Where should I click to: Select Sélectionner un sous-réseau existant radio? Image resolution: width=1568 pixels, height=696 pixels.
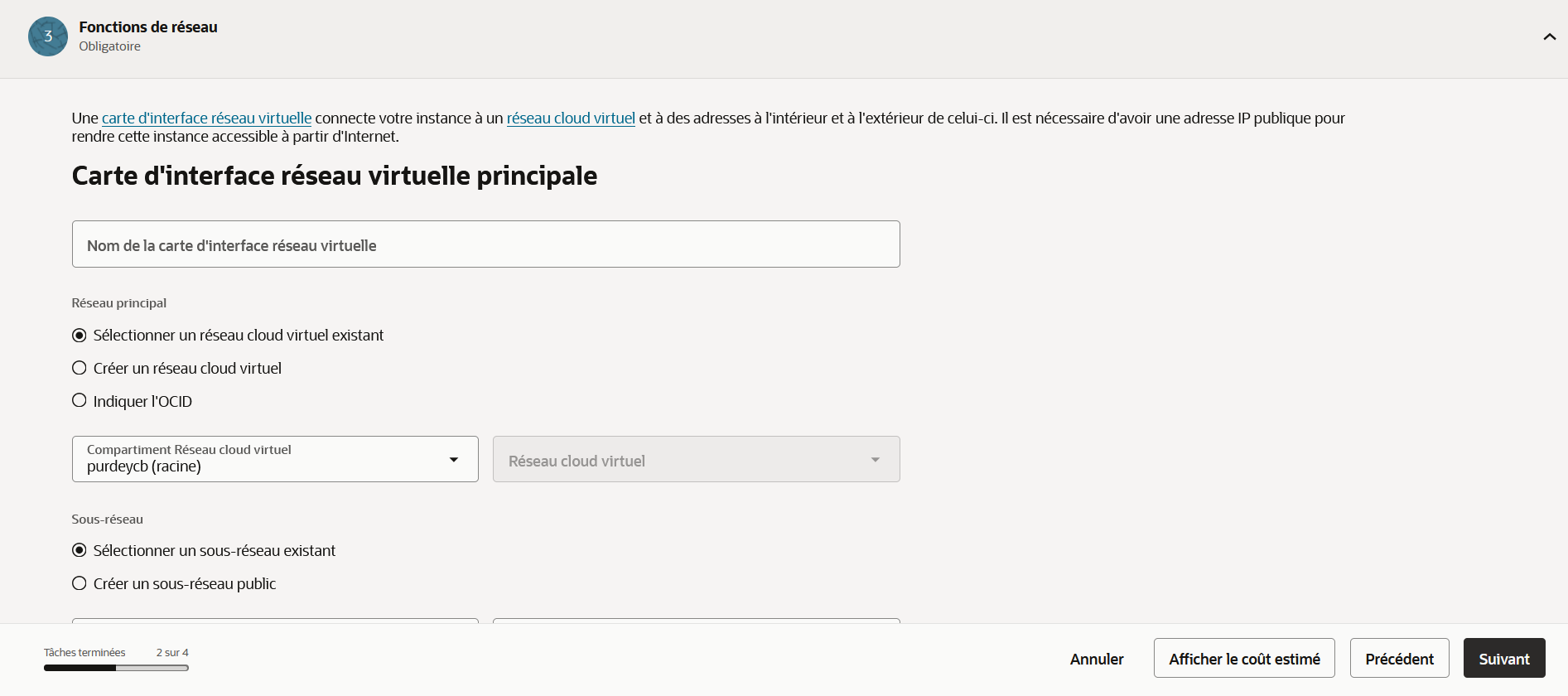click(80, 550)
